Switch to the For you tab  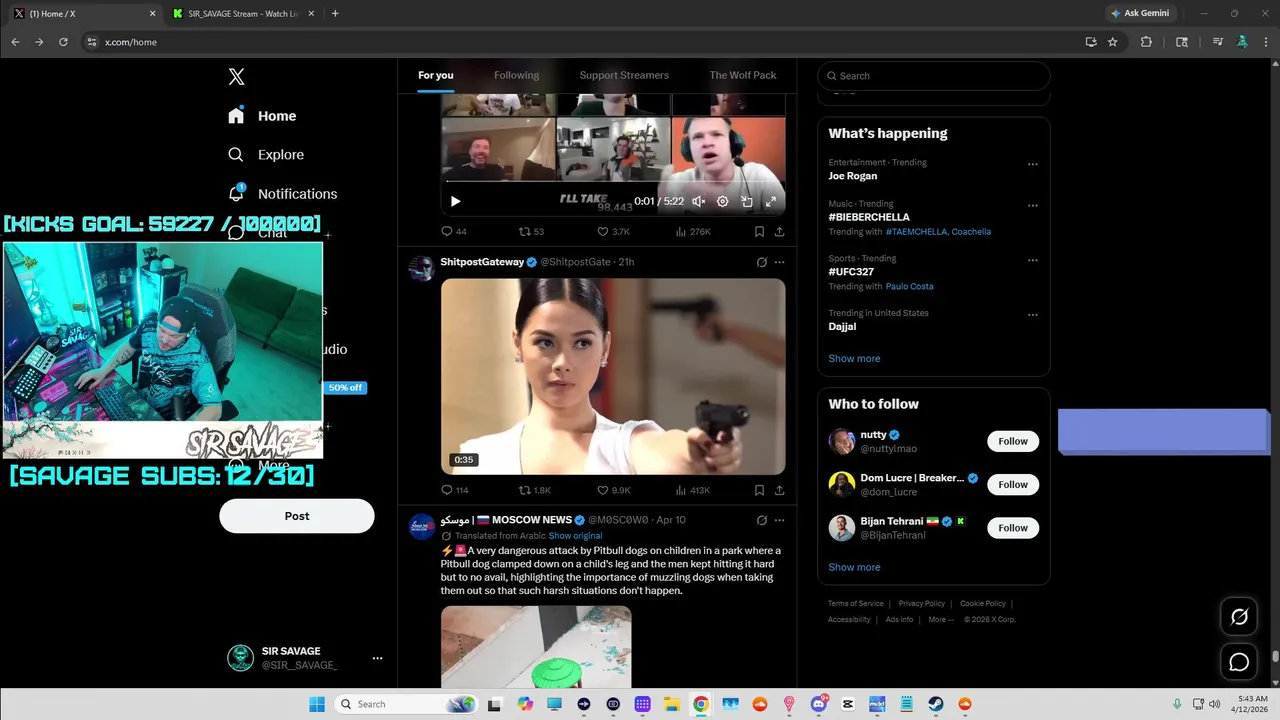tap(436, 75)
